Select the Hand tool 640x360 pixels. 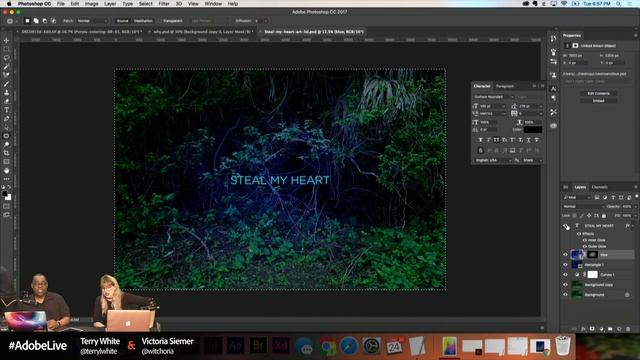pos(6,170)
